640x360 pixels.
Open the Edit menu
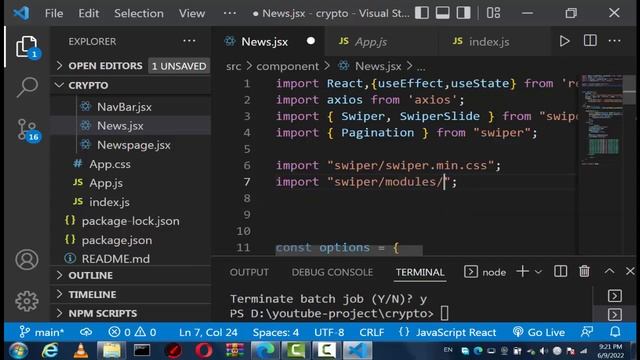tap(89, 13)
